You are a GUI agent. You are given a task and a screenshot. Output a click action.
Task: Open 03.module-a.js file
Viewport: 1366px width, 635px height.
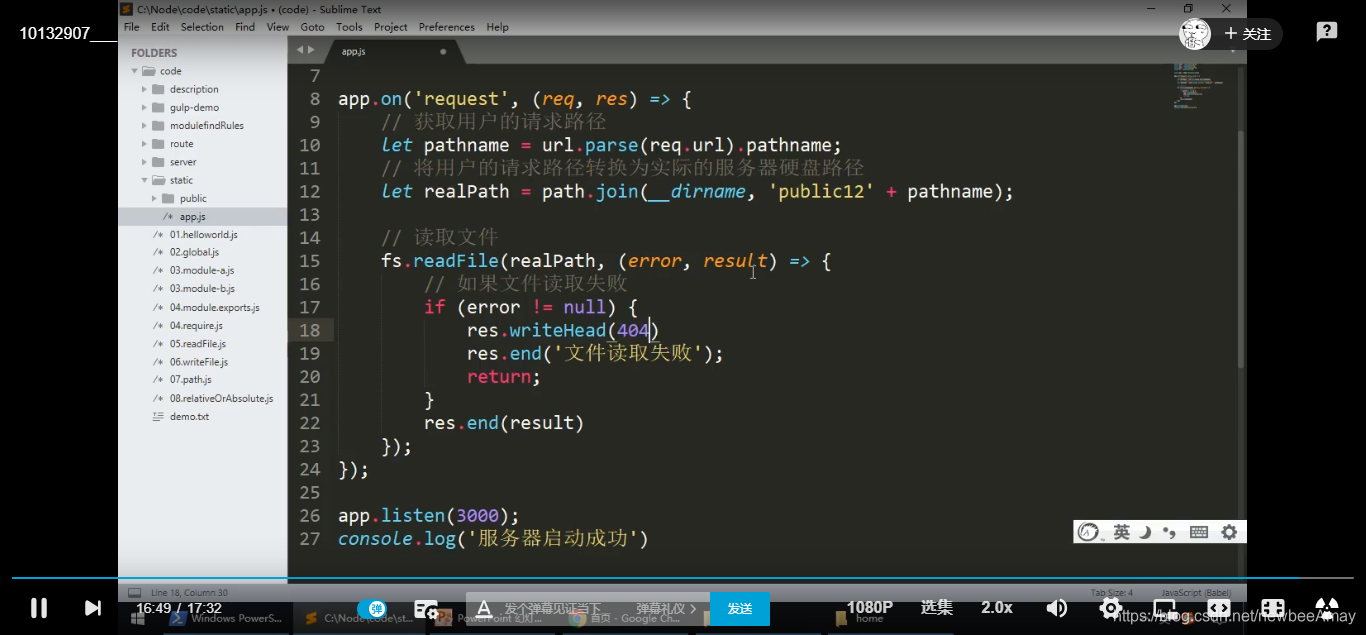click(202, 270)
